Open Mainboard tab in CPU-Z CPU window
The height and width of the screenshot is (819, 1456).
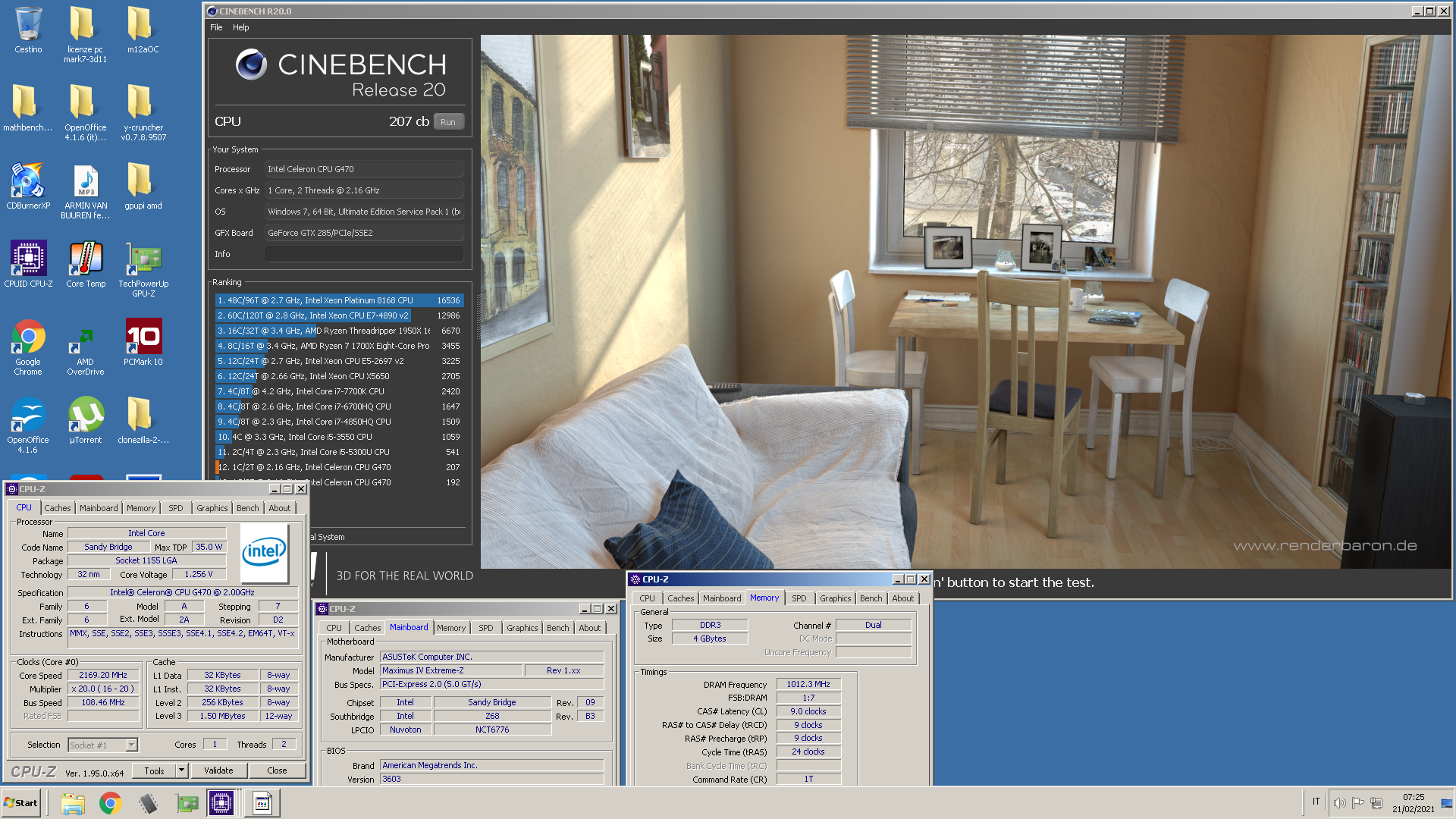click(x=99, y=508)
